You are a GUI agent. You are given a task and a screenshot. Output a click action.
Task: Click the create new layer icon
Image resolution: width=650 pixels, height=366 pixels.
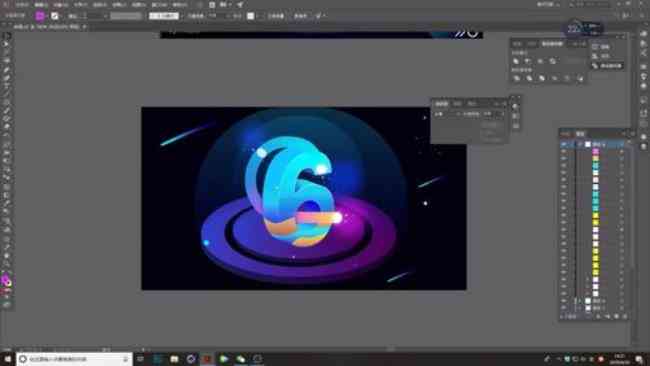click(616, 317)
